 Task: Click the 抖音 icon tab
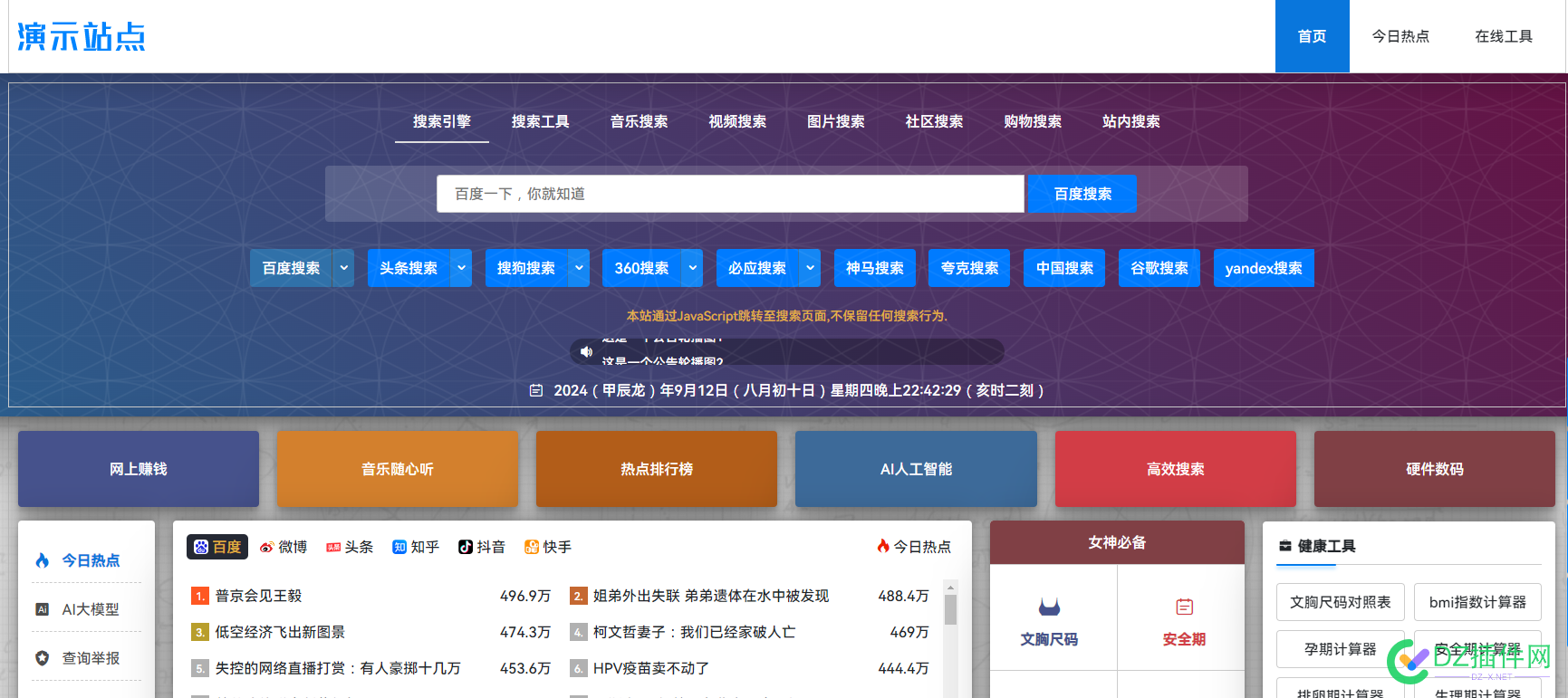pos(482,547)
